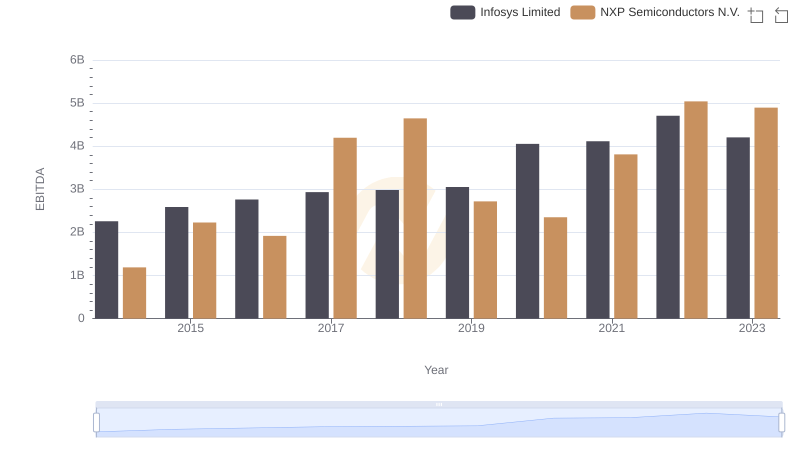The image size is (800, 461).
Task: Click the zoom reset icon in the toolbox
Action: 781,15
